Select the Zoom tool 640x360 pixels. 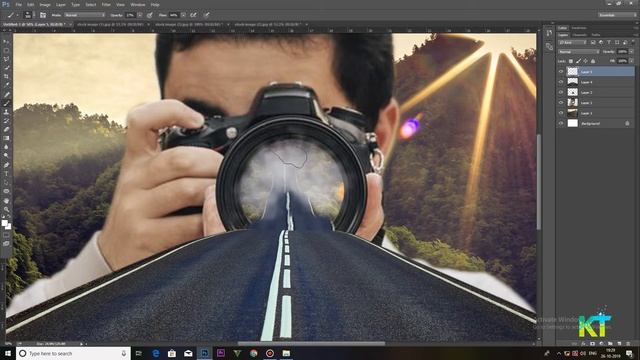6,209
